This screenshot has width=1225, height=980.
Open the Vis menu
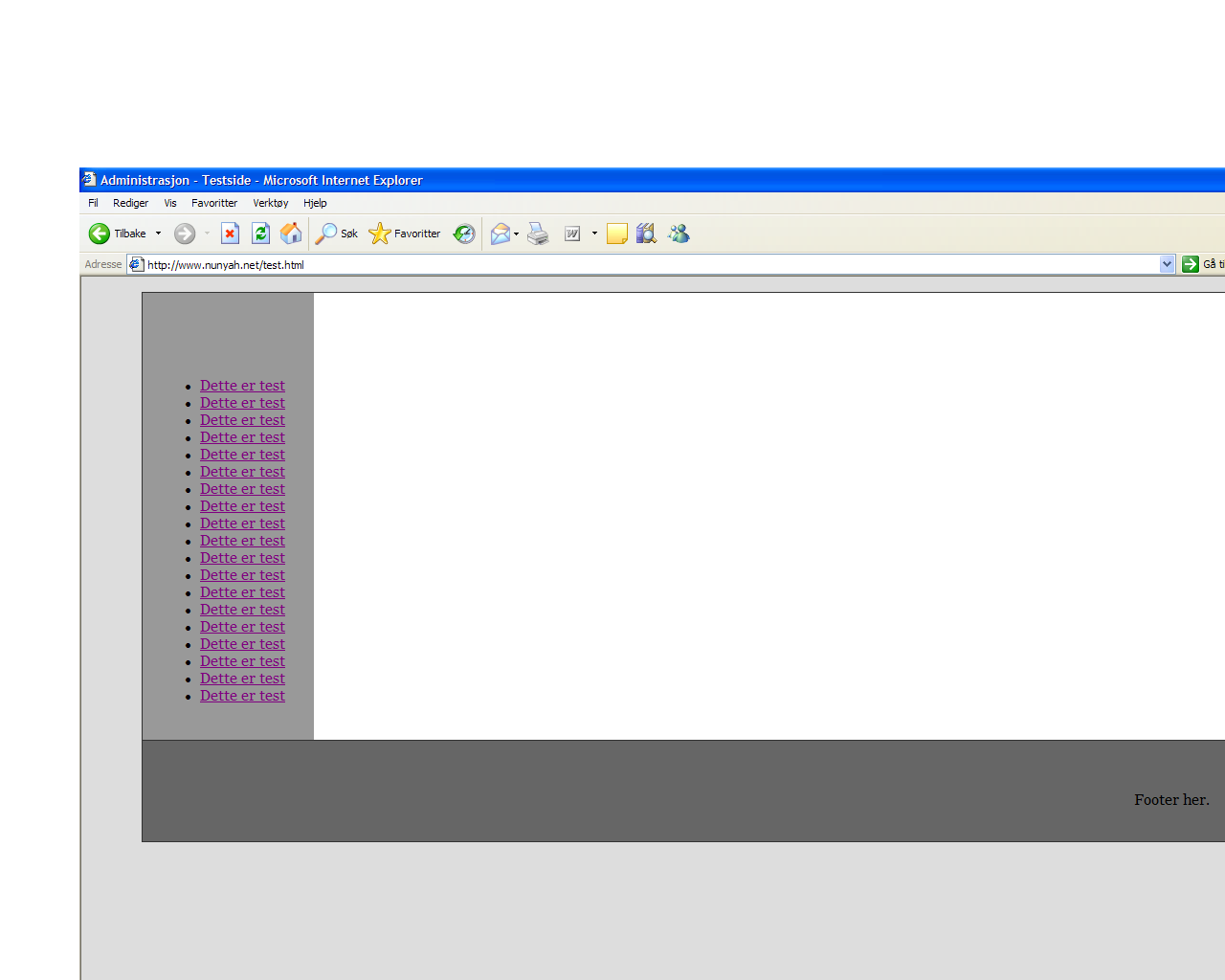pyautogui.click(x=170, y=203)
